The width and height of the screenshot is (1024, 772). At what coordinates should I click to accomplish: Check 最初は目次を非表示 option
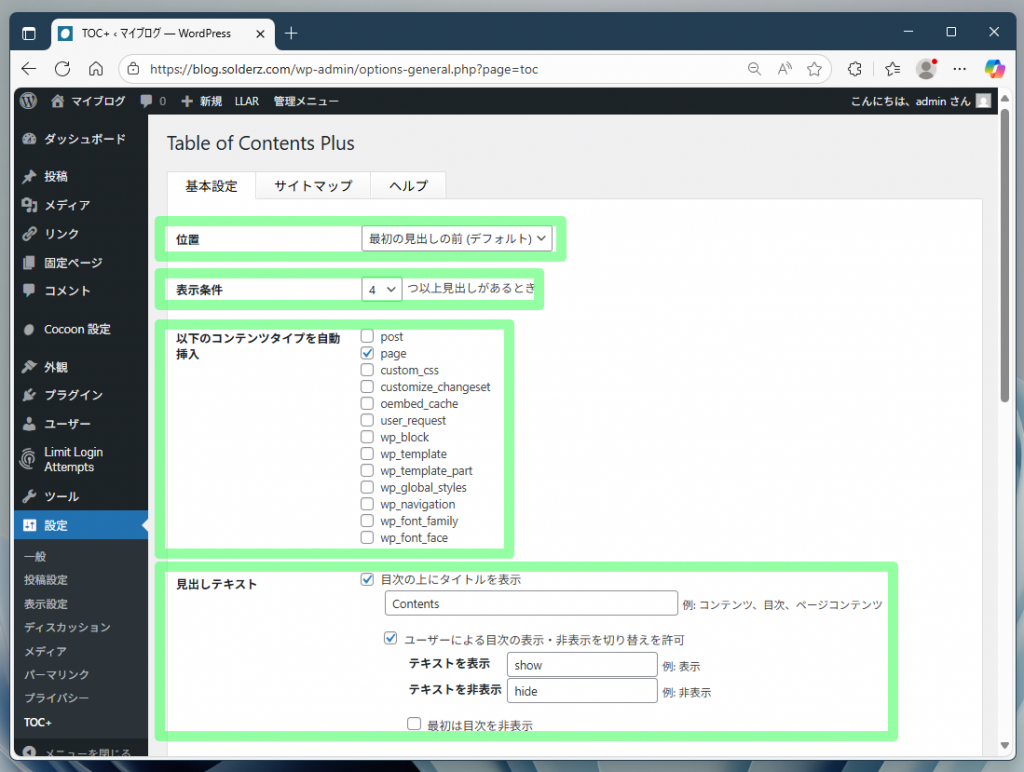[x=414, y=723]
